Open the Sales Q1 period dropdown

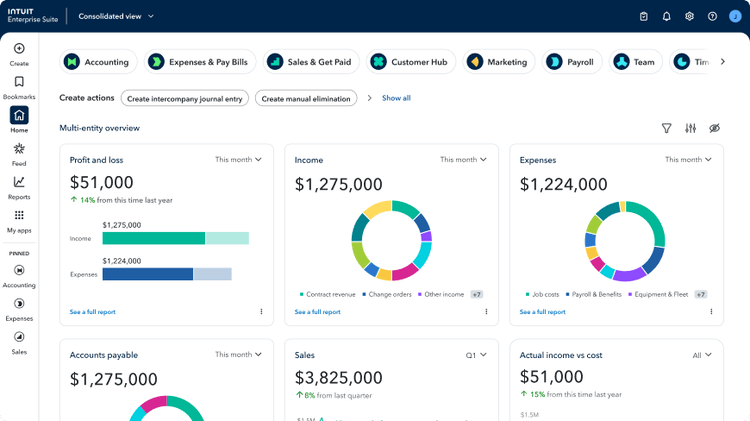tap(476, 355)
